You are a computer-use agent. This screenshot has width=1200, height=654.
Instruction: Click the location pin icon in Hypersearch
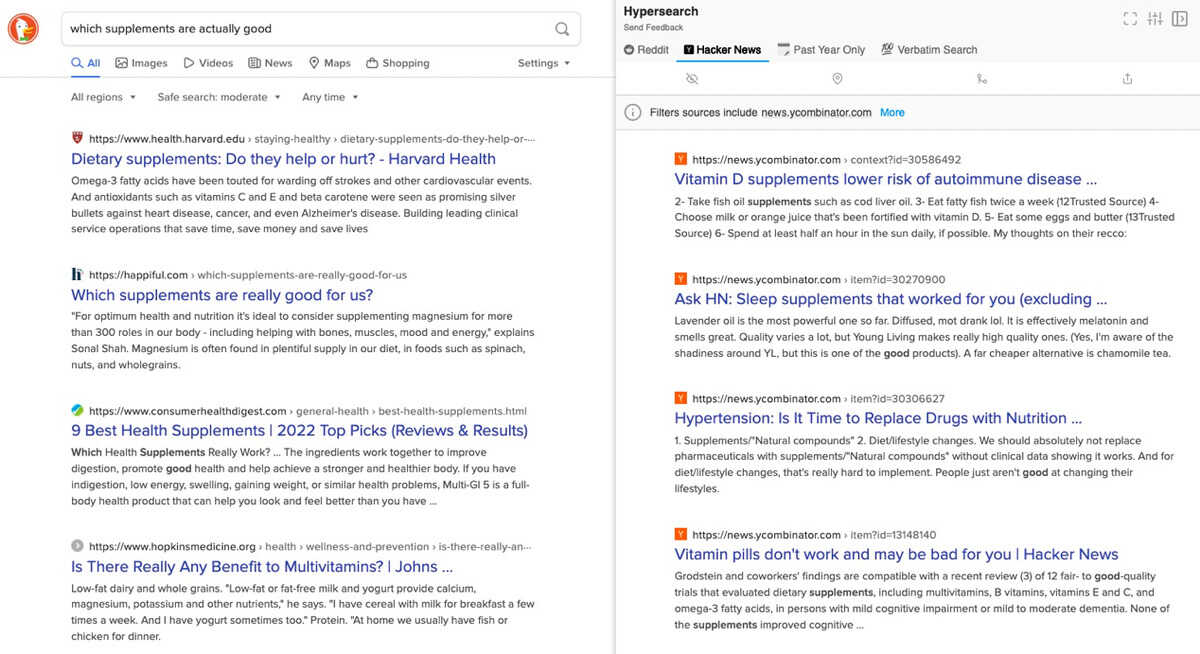tap(837, 79)
